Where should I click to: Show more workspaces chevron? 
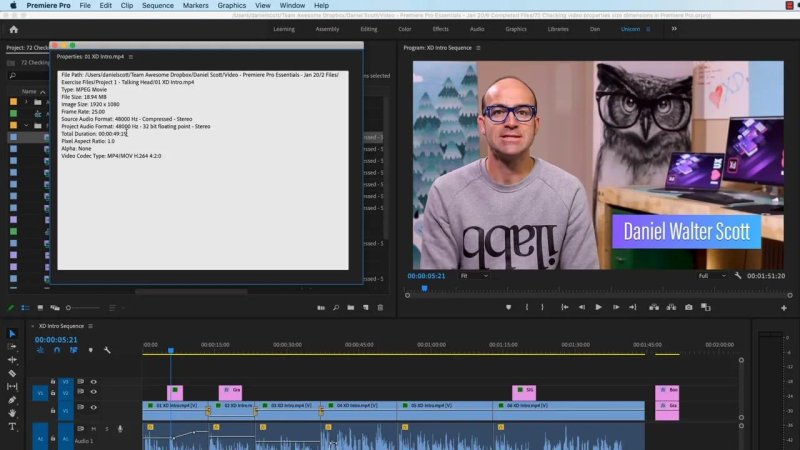[674, 29]
